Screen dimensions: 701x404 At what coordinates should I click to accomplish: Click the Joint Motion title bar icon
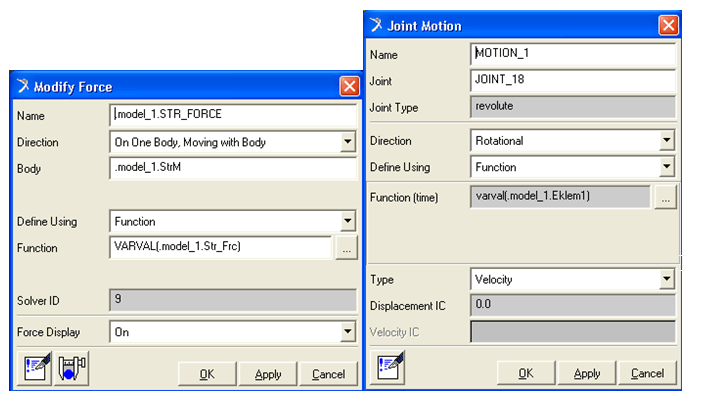click(376, 26)
